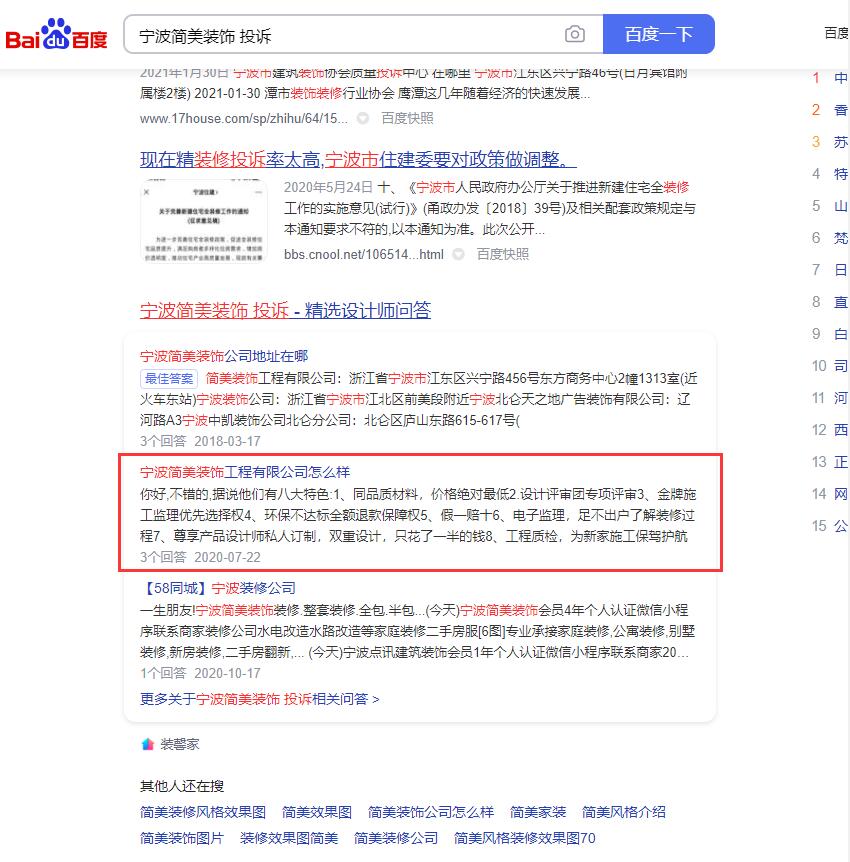Open camera image search icon
Screen dimensions: 850x862
coord(575,34)
